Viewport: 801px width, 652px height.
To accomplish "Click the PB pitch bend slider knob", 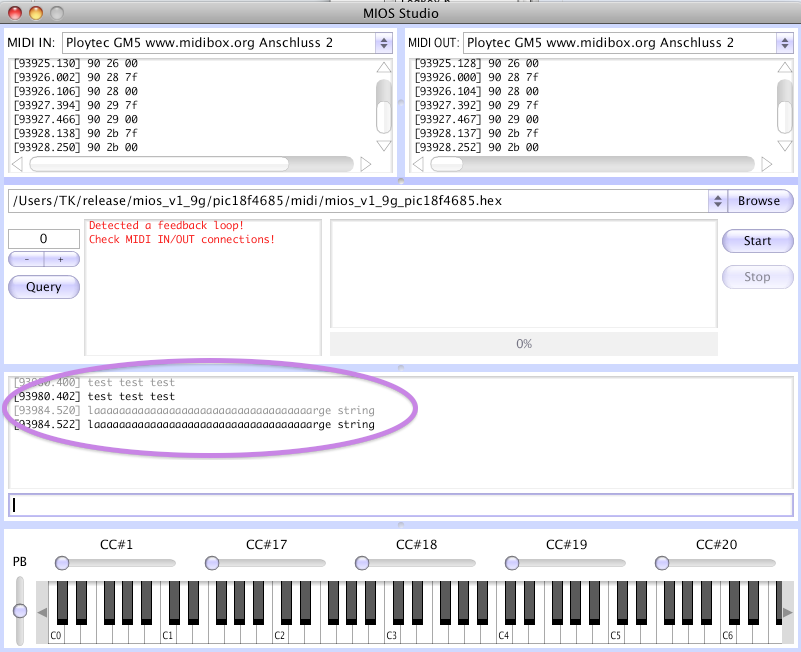I will click(20, 611).
